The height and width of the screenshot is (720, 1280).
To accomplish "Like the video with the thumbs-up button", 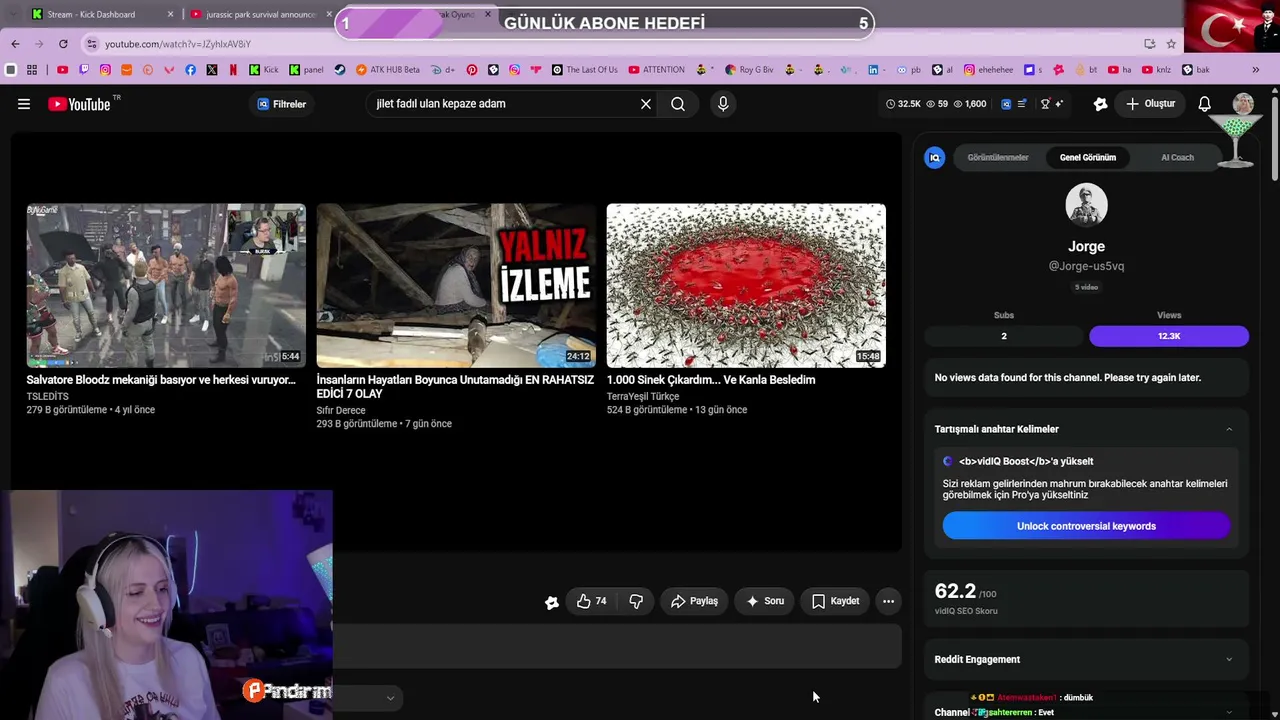I will (x=592, y=601).
